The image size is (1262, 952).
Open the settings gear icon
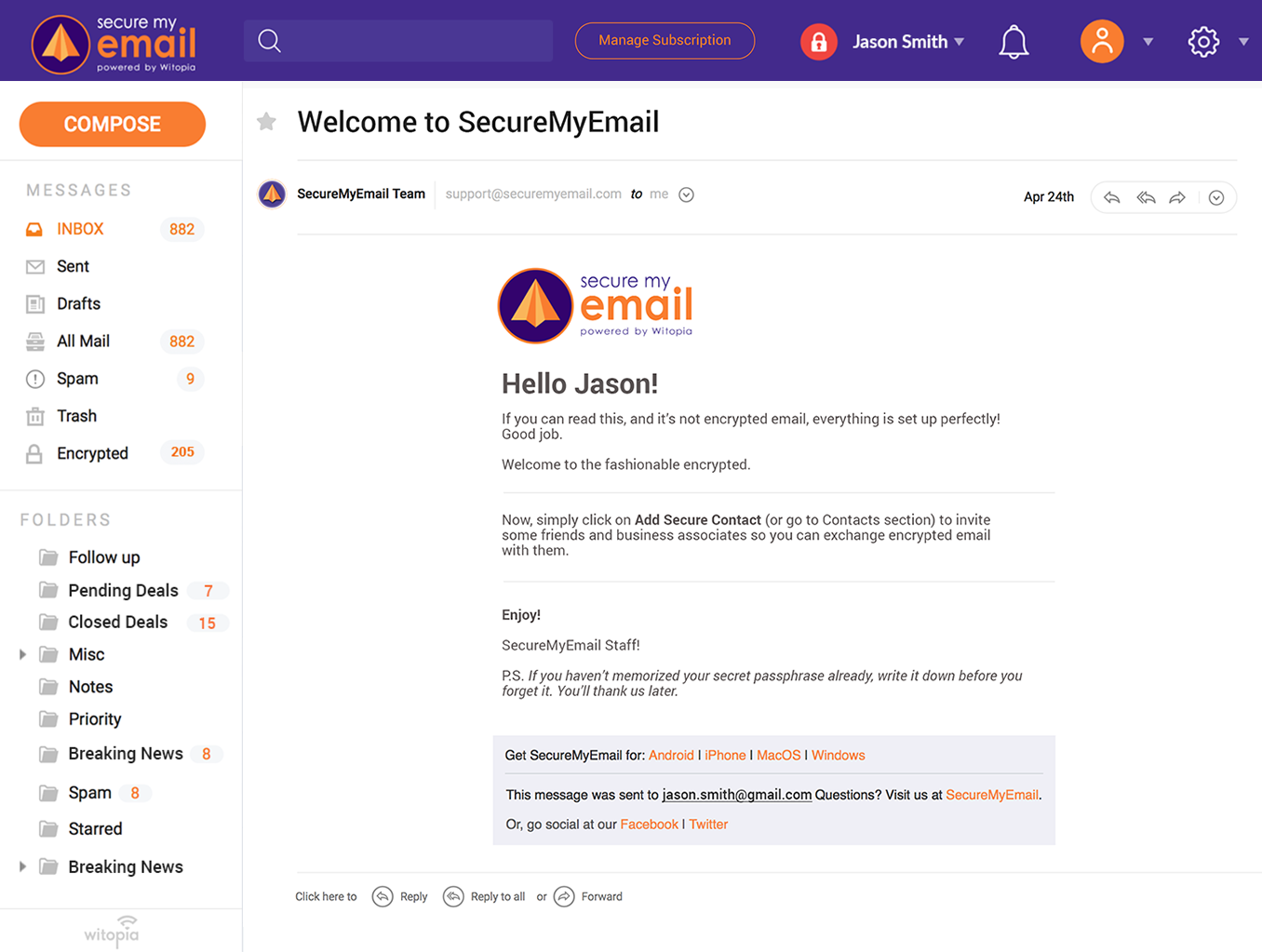pos(1203,42)
